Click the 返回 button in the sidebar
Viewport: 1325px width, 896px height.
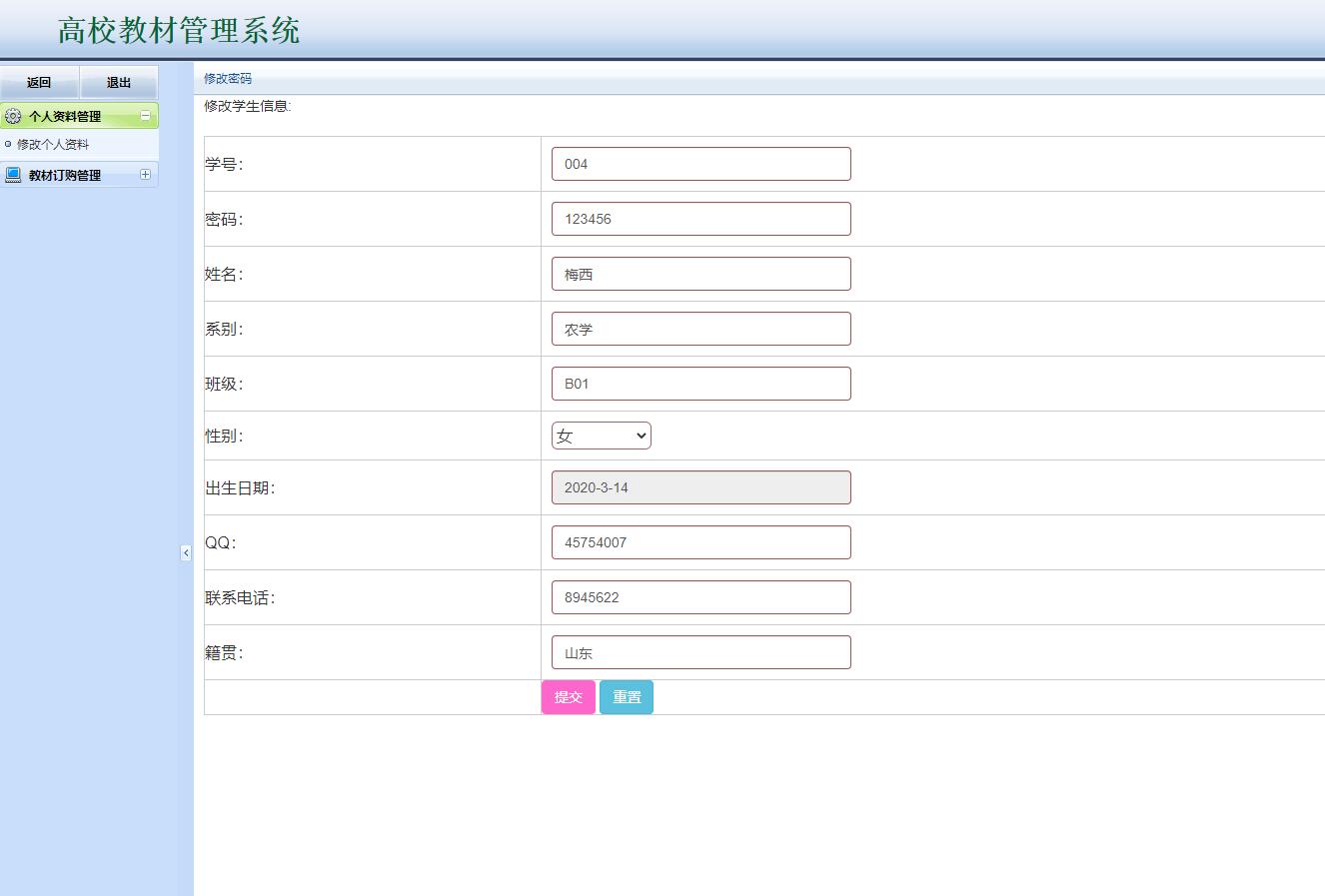[x=40, y=82]
